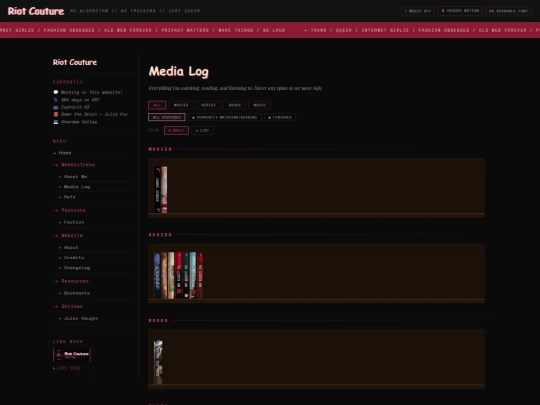Filter media log by Books
The width and height of the screenshot is (540, 405).
point(234,105)
